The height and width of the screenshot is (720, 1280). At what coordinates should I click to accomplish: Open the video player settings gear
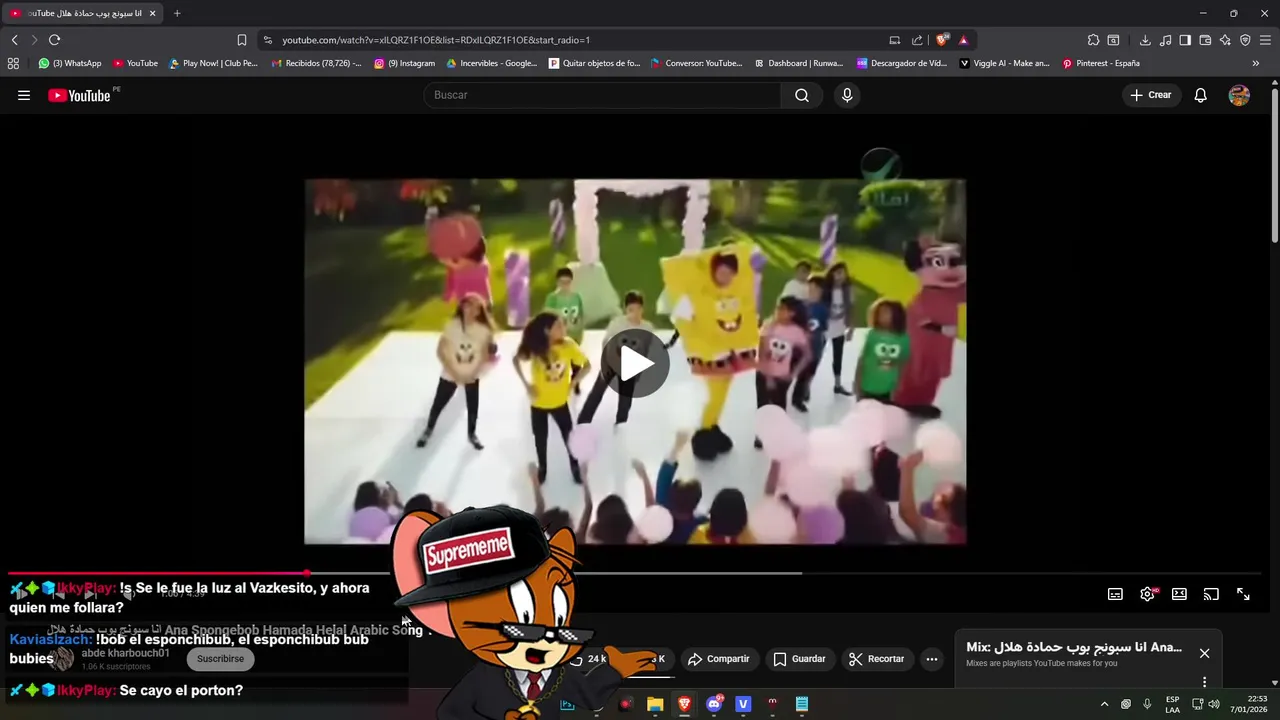pyautogui.click(x=1147, y=594)
